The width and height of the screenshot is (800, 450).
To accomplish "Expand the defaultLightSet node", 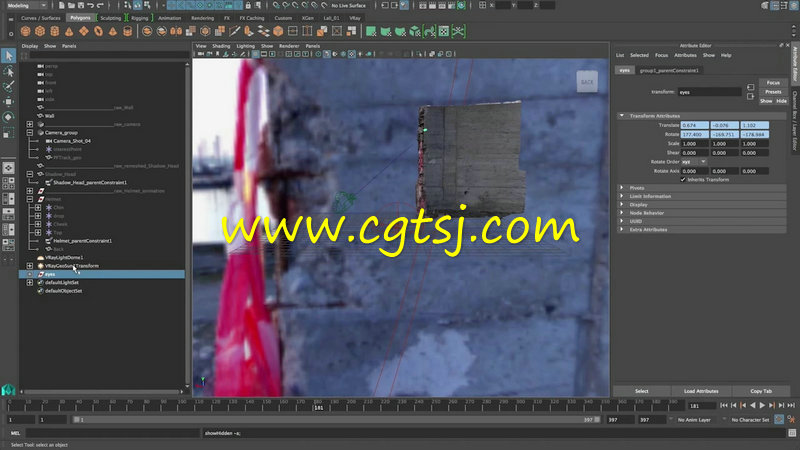I will point(30,282).
